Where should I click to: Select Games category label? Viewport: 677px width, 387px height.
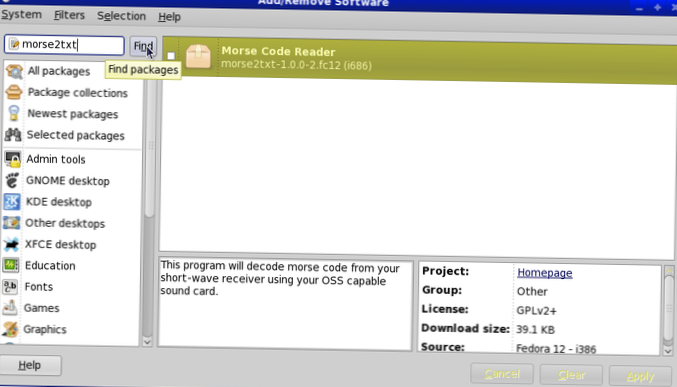41,308
